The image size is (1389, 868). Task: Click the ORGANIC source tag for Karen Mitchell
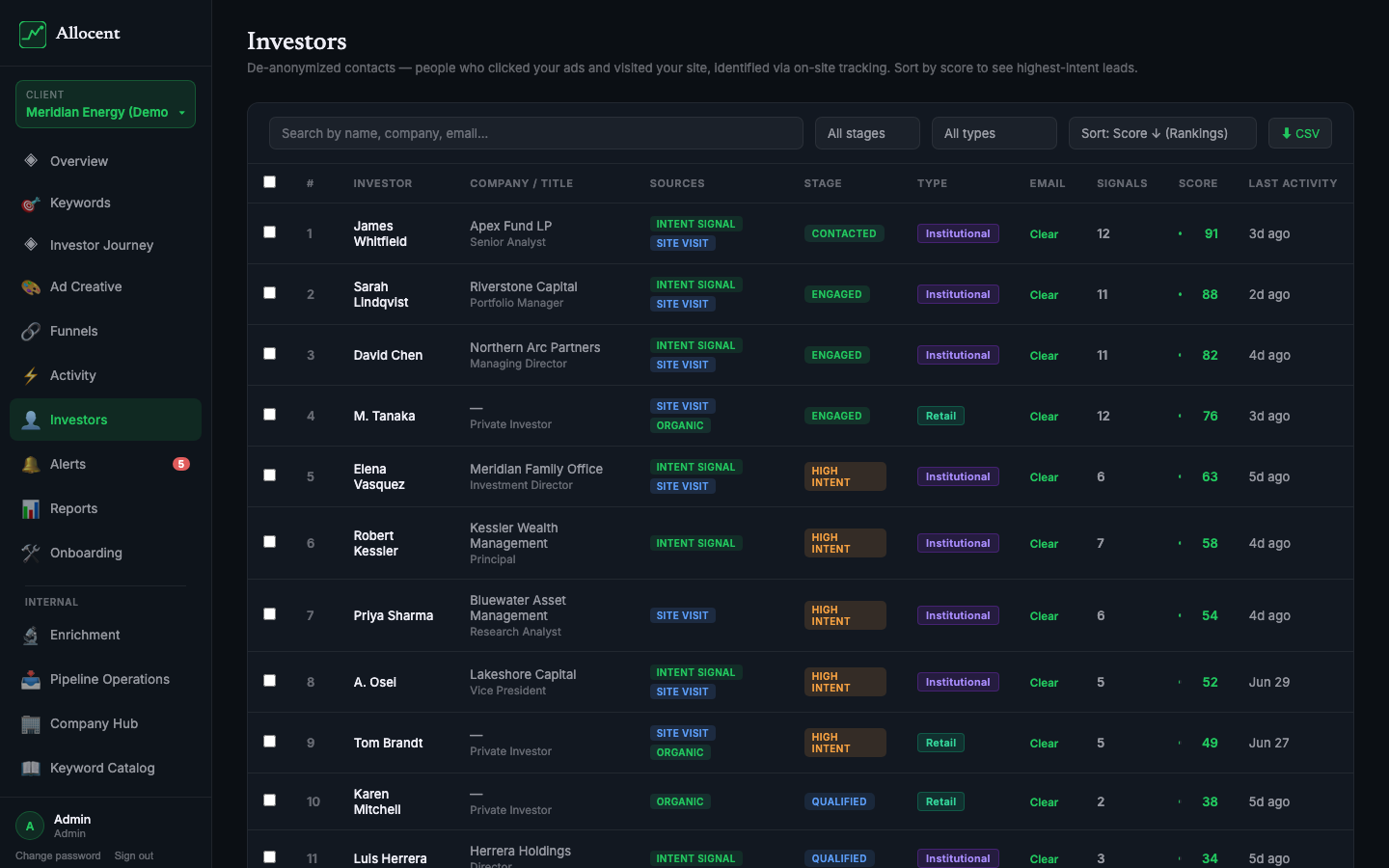[680, 801]
